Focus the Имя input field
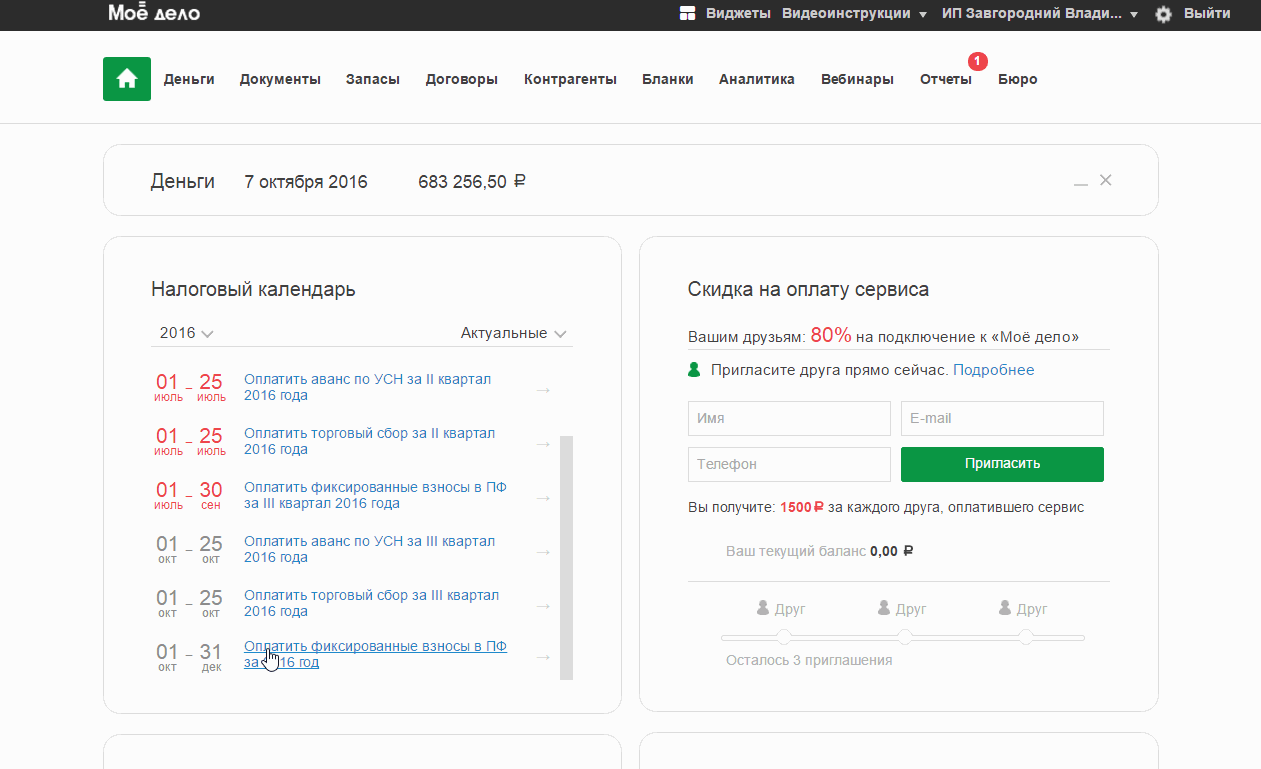This screenshot has width=1261, height=769. 789,419
